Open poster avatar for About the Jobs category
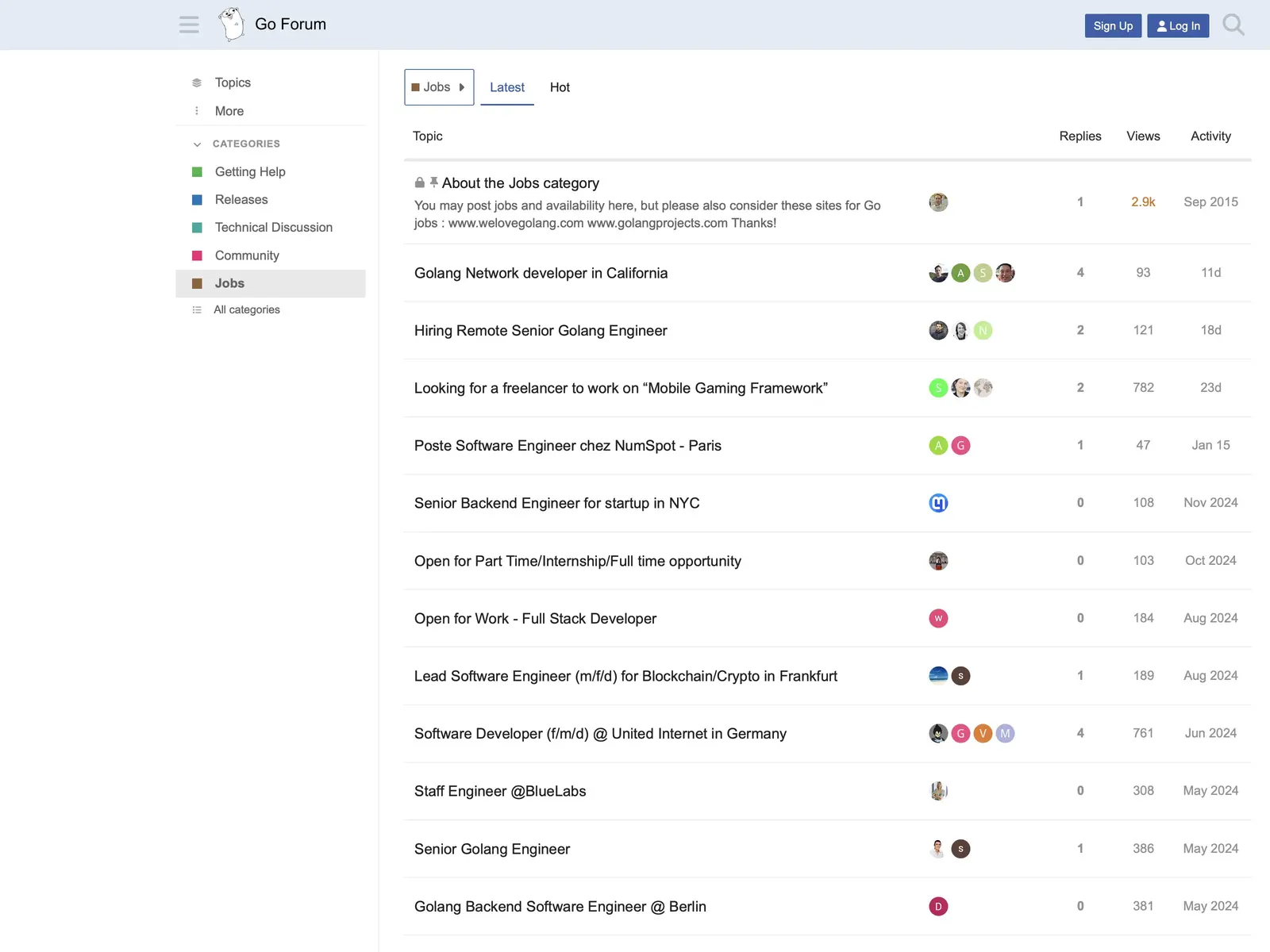 (x=938, y=202)
